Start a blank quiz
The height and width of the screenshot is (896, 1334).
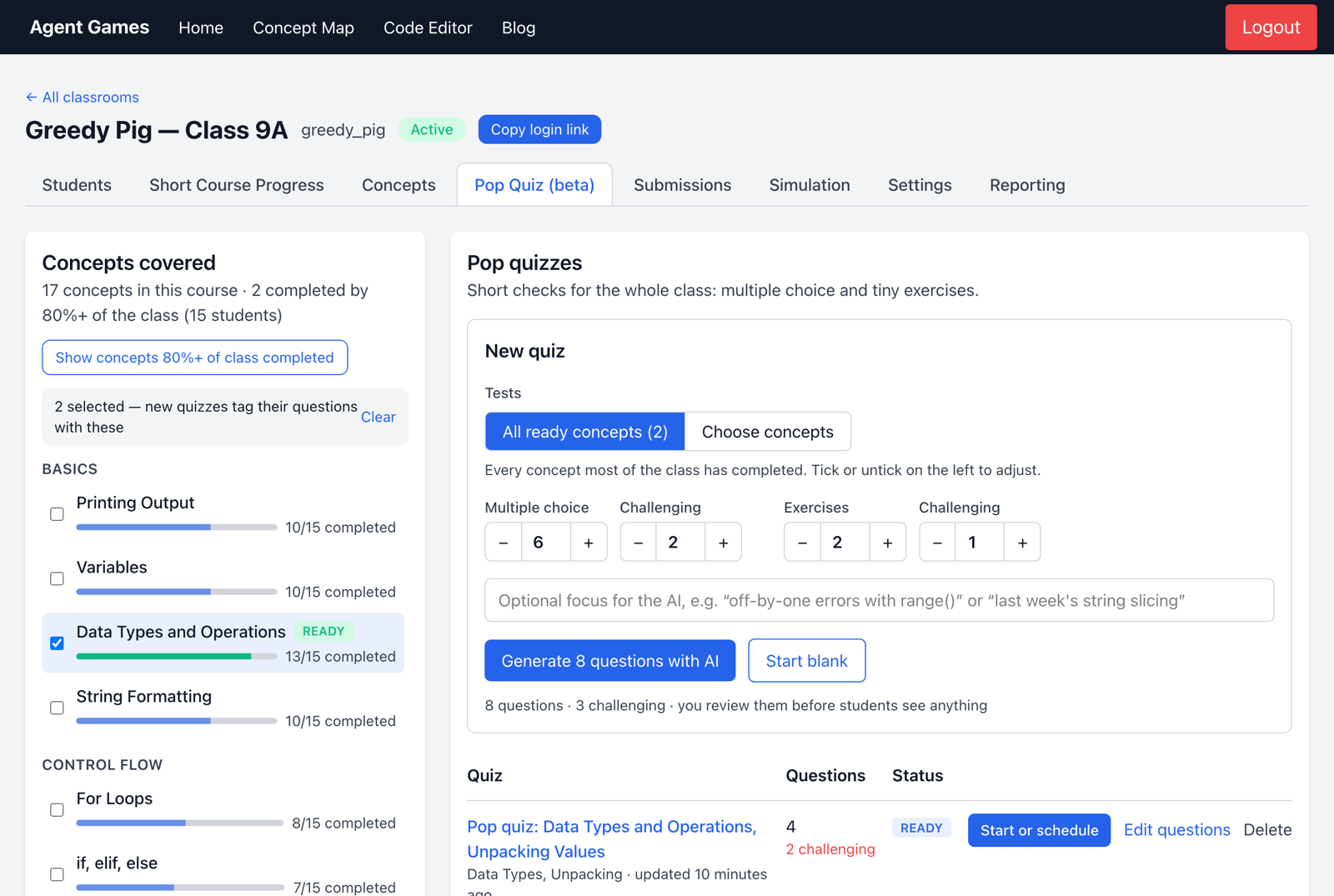pos(807,661)
